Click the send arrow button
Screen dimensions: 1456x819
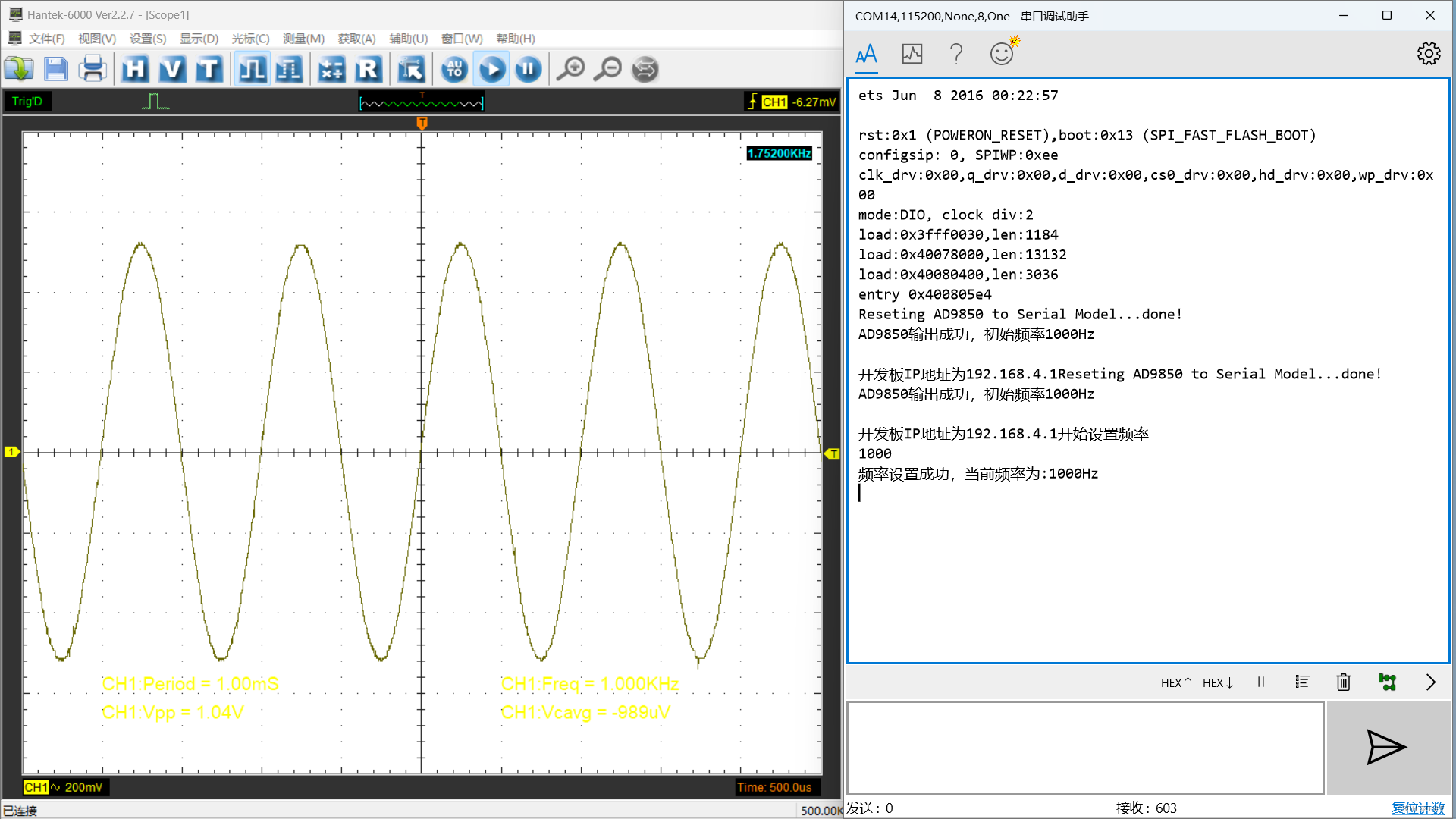pos(1386,747)
